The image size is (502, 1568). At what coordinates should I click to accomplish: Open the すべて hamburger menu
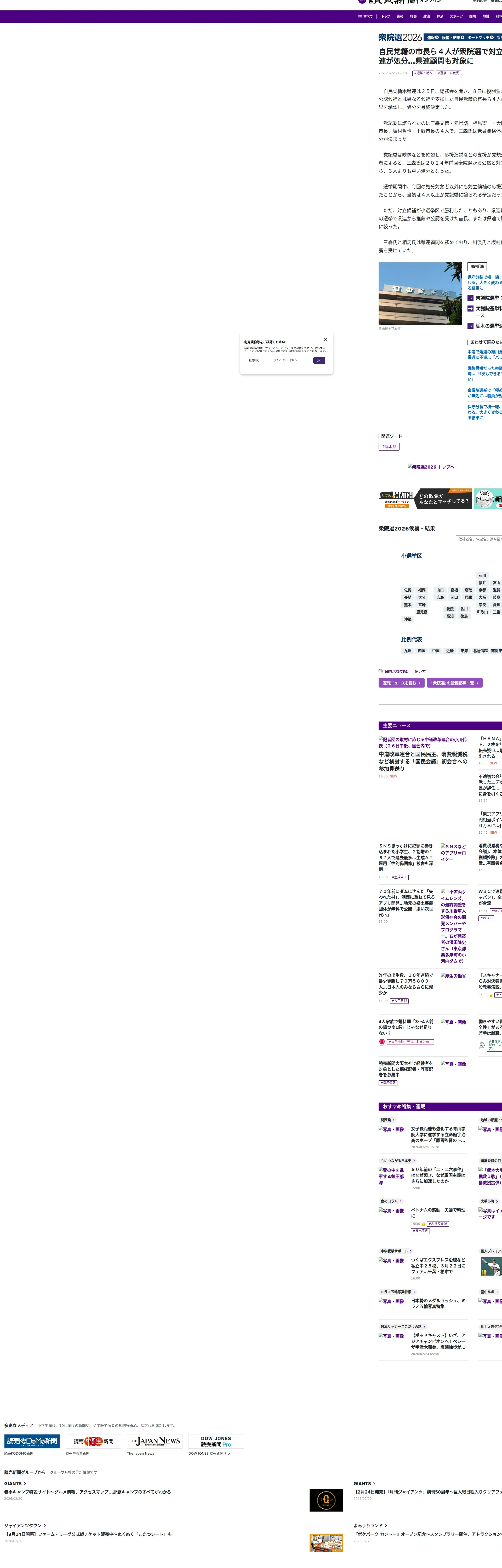(366, 16)
